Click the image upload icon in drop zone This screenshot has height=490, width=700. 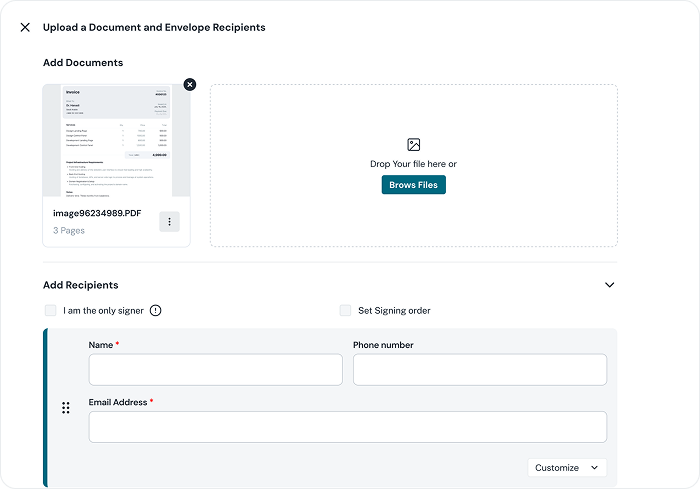tap(413, 145)
